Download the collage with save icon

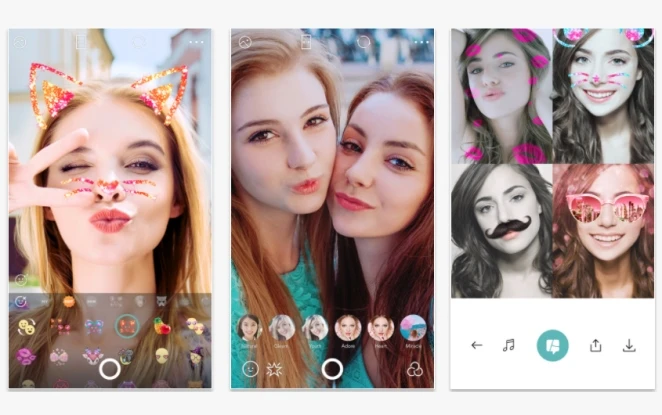(x=629, y=345)
